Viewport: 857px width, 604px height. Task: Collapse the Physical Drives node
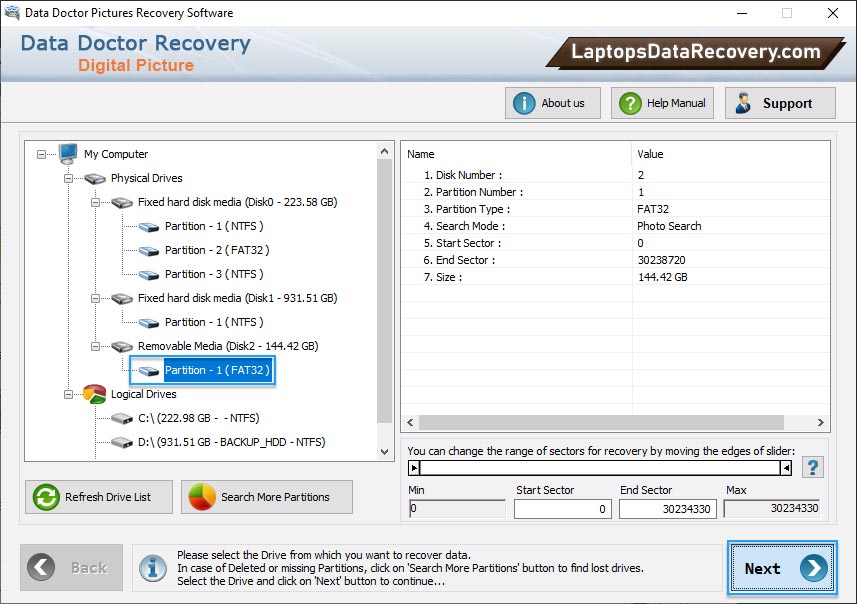(68, 178)
